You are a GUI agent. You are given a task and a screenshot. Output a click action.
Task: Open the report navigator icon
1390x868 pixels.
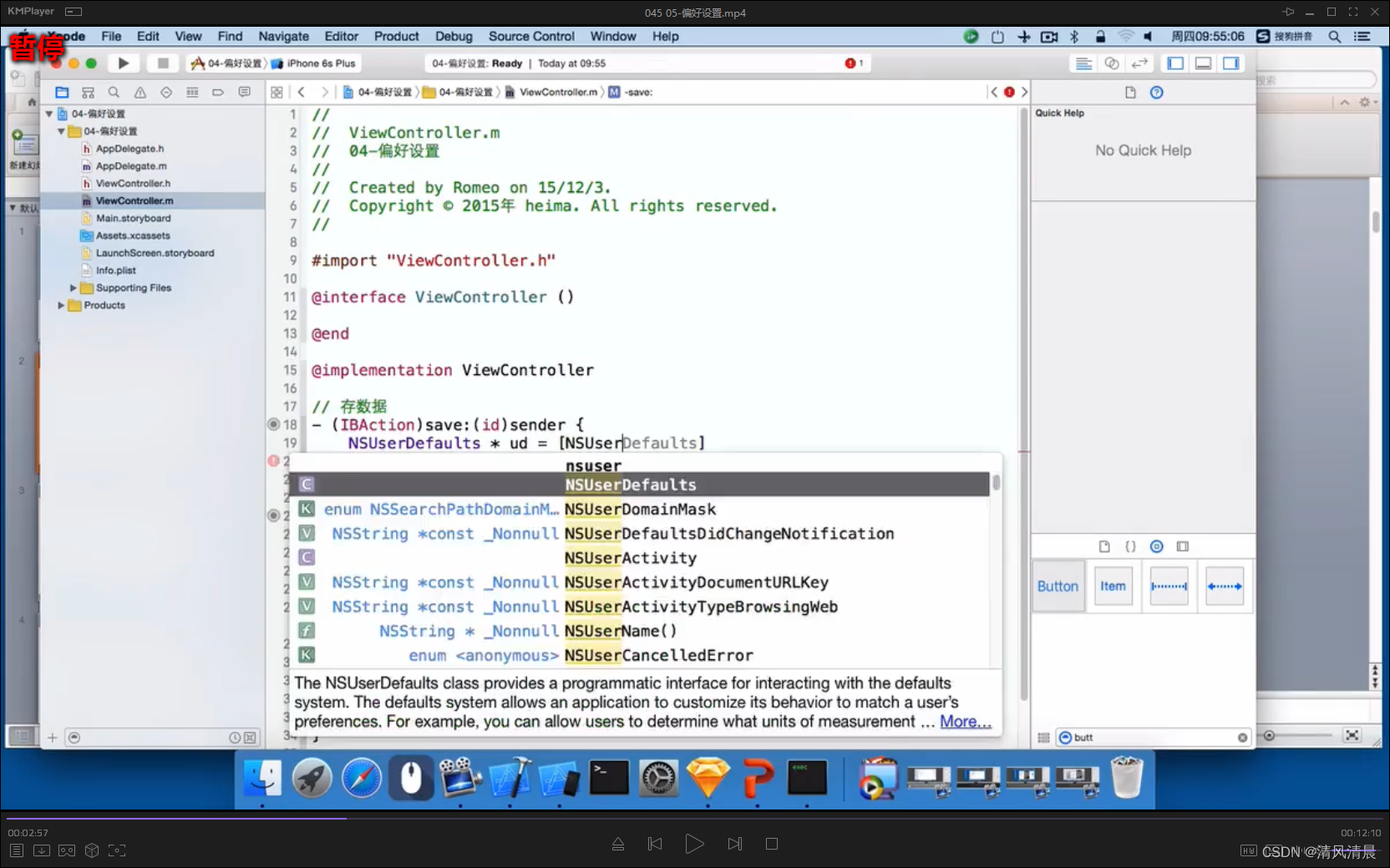pos(244,93)
